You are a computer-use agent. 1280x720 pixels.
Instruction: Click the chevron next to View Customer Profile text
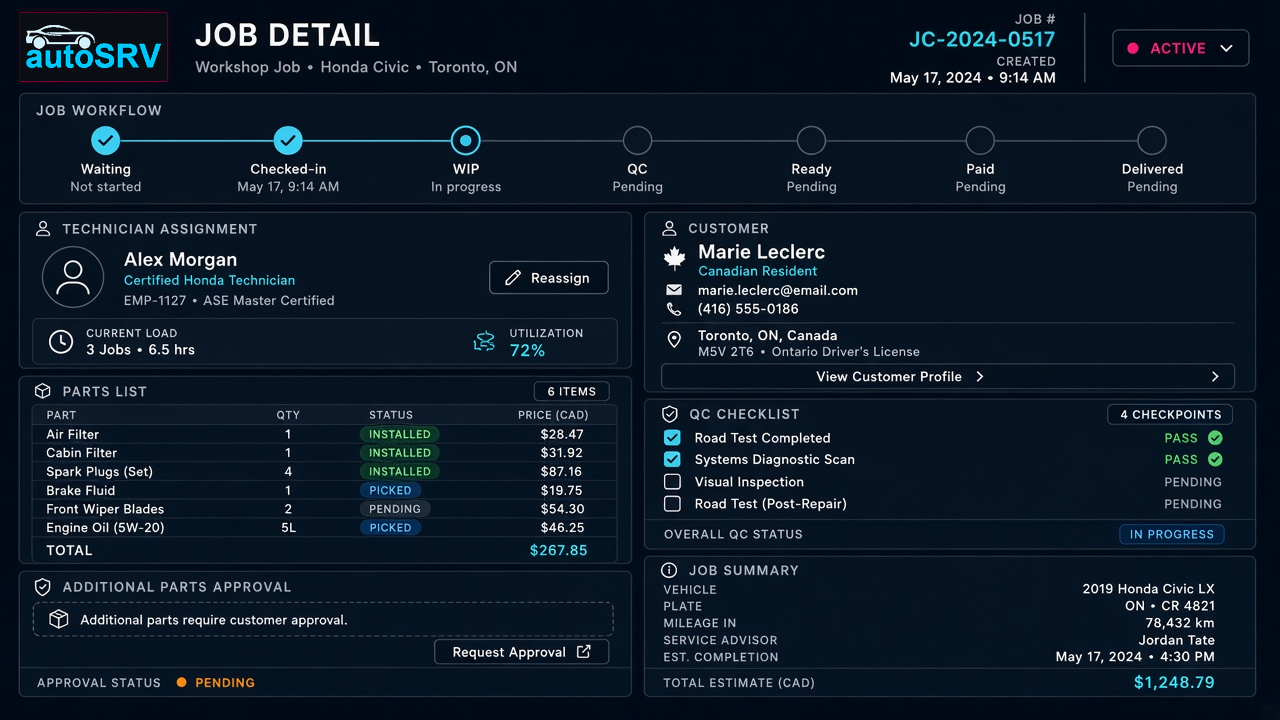click(x=980, y=377)
